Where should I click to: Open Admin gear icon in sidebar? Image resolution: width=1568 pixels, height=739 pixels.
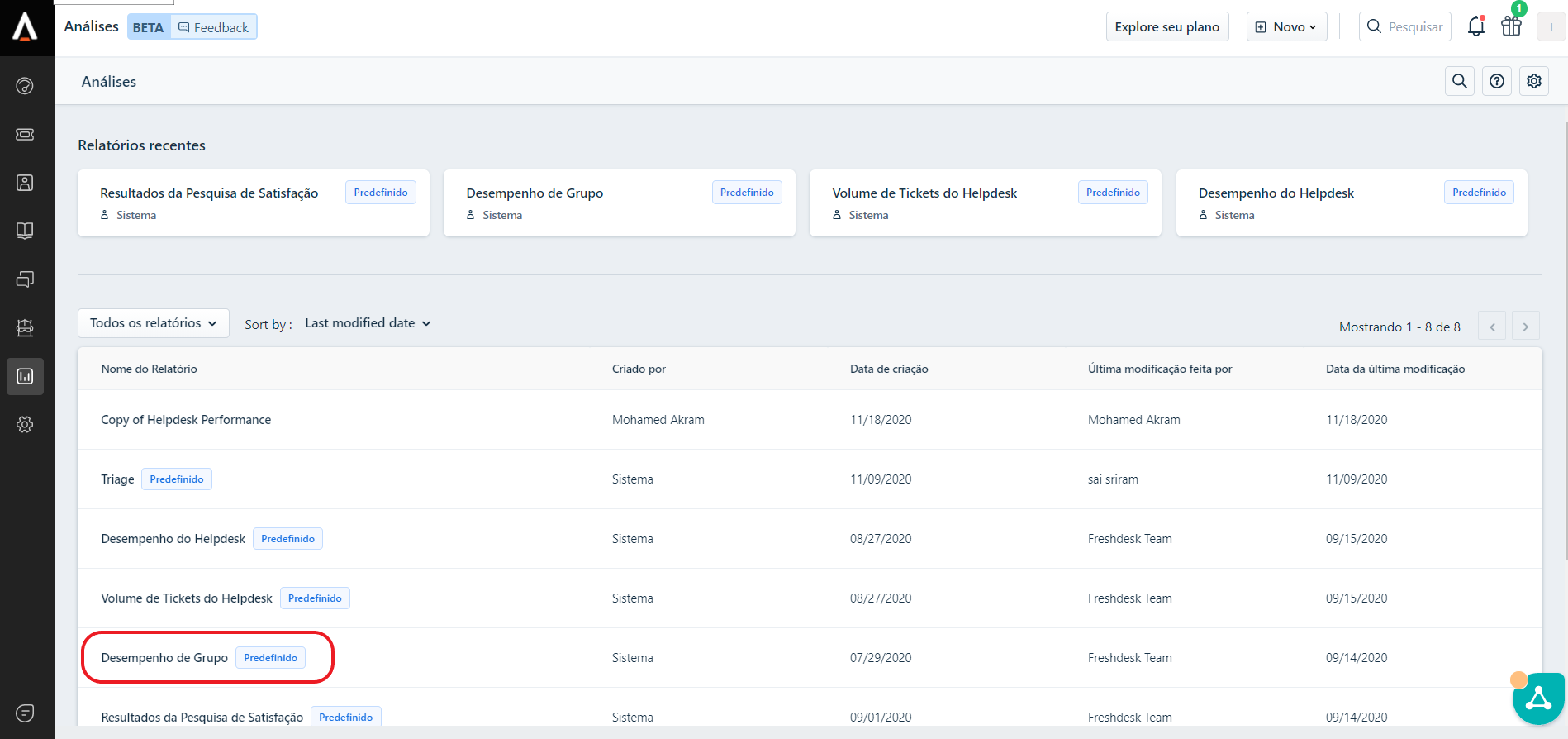pyautogui.click(x=25, y=424)
